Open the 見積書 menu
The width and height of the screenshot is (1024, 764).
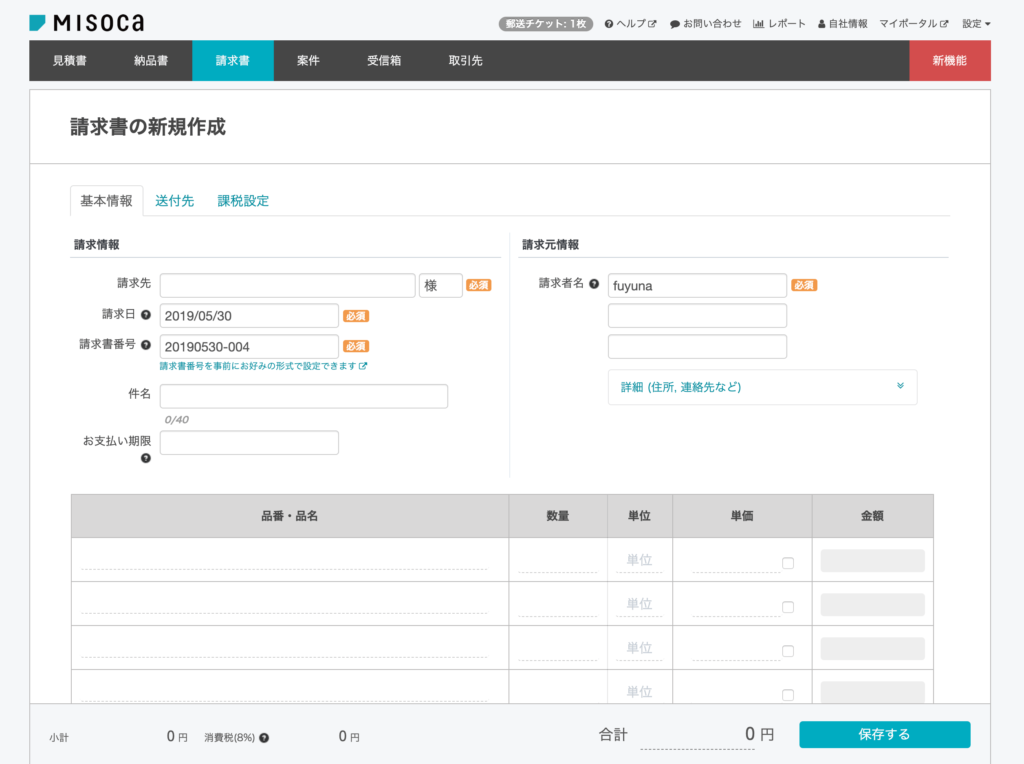click(70, 61)
